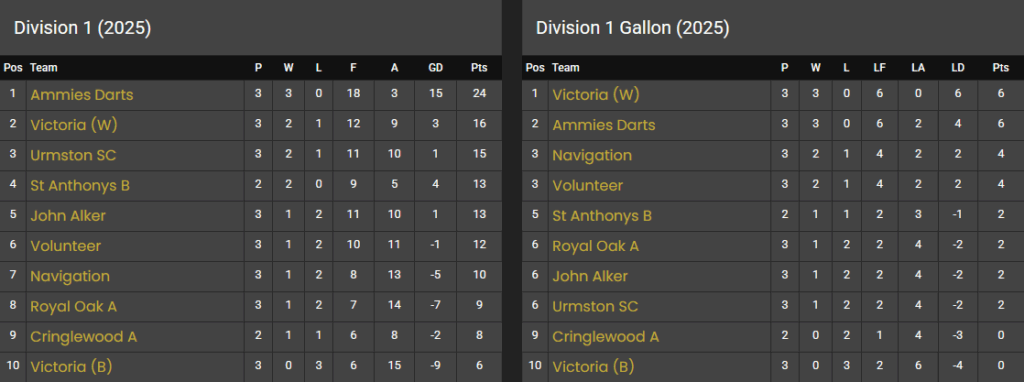Open Royal Oak A in Gallon table
1024x382 pixels.
pyautogui.click(x=595, y=246)
